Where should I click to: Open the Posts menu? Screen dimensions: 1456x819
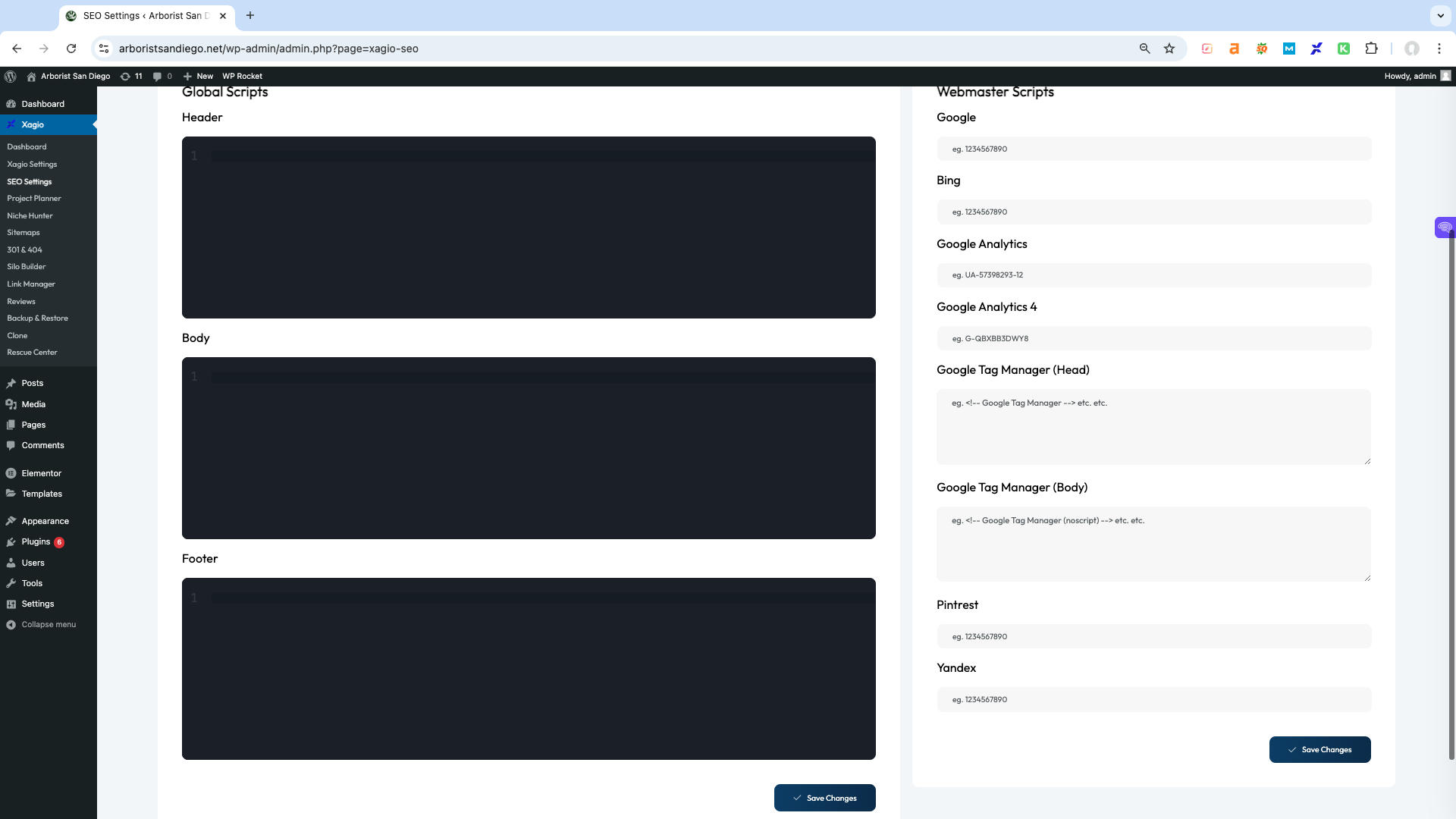[33, 384]
